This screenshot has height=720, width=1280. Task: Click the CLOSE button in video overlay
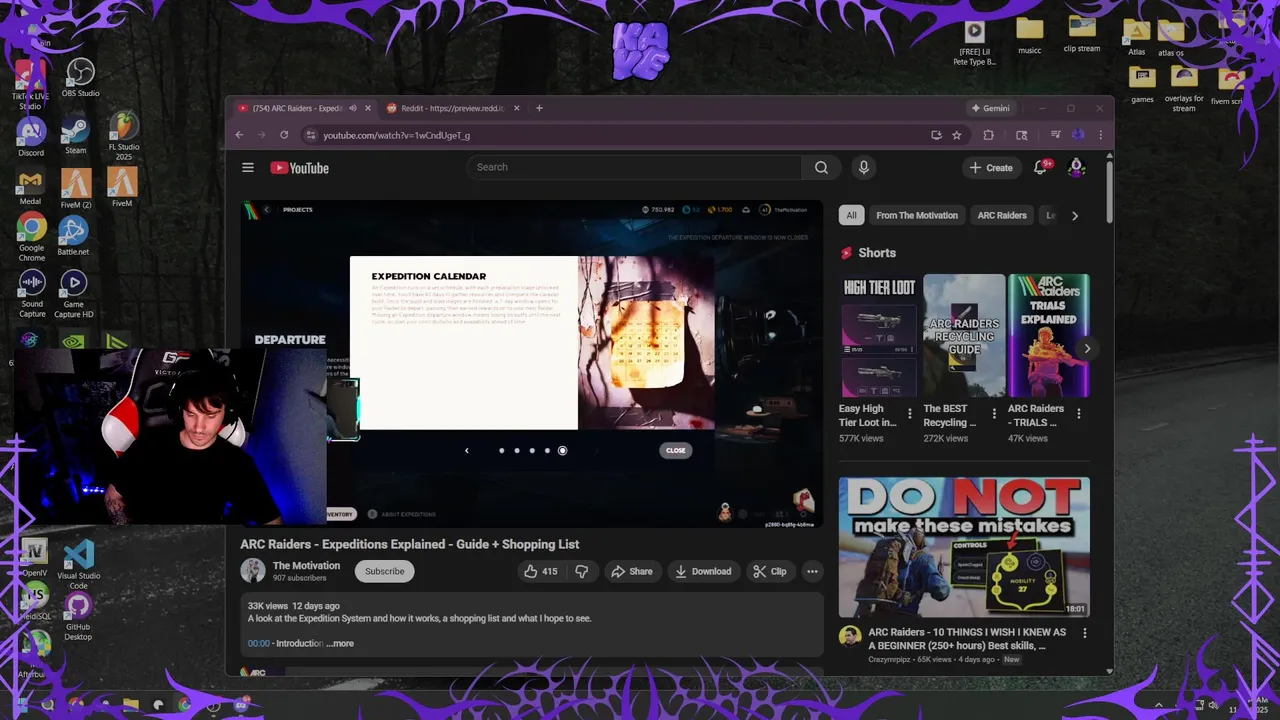676,450
